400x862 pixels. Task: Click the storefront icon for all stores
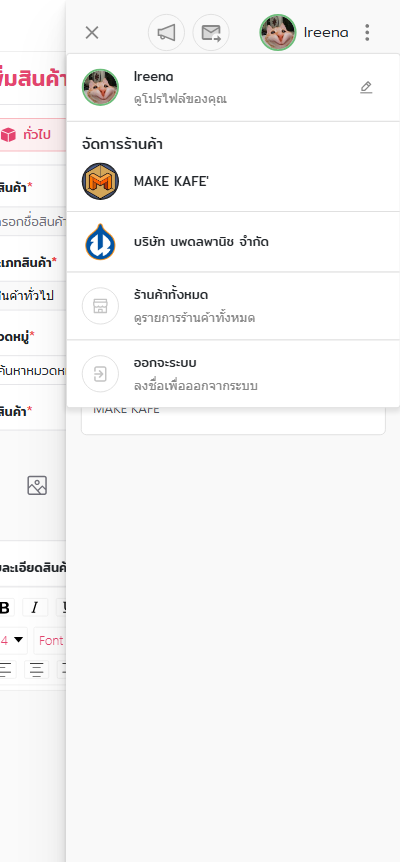(x=101, y=306)
